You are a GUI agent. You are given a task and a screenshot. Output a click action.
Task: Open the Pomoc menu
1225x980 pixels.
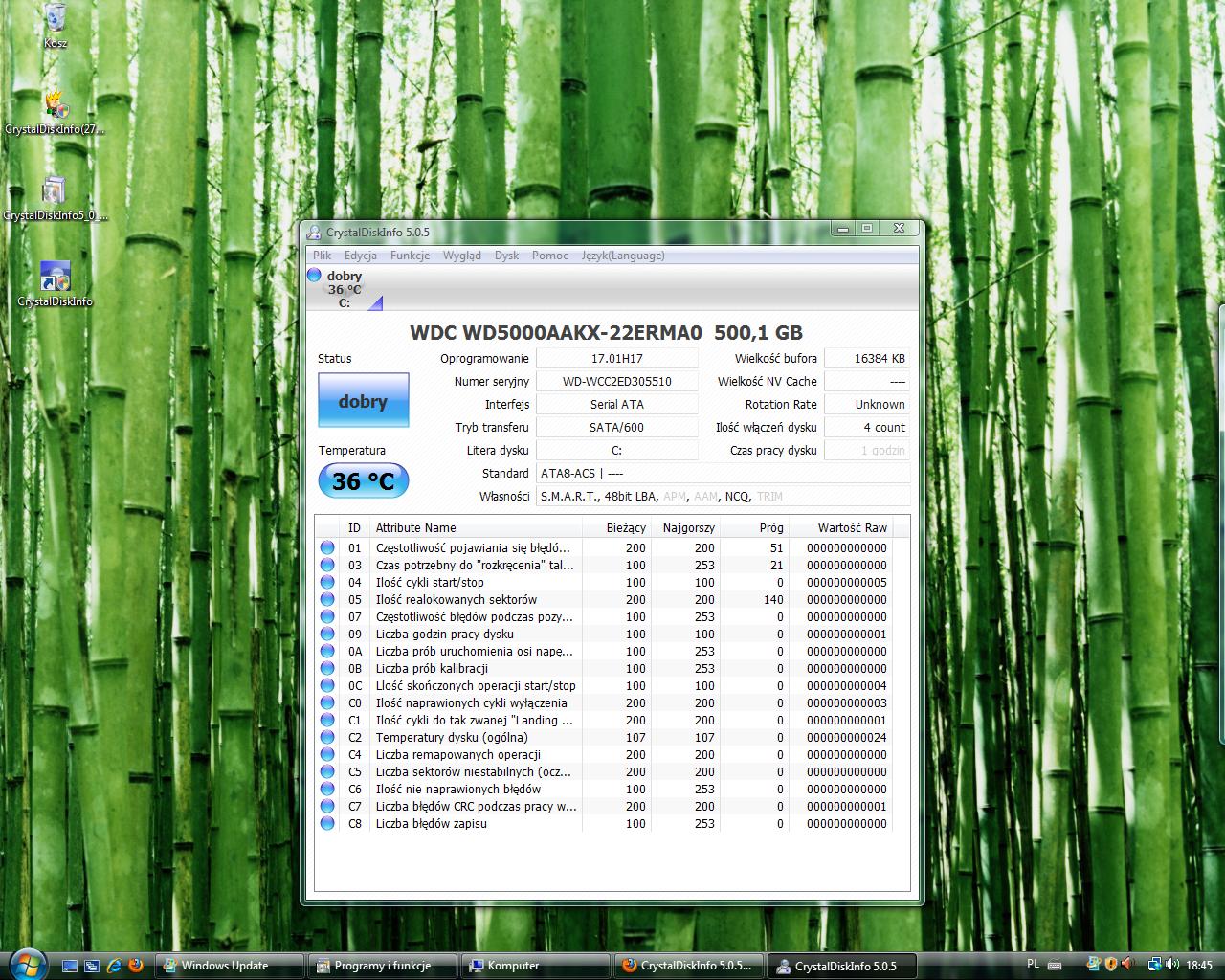(550, 256)
